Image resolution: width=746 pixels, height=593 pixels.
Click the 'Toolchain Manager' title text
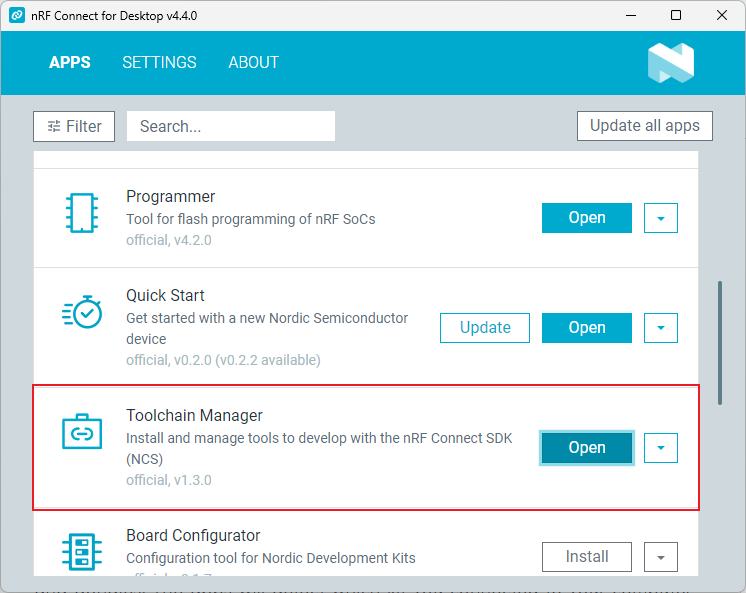coord(194,415)
